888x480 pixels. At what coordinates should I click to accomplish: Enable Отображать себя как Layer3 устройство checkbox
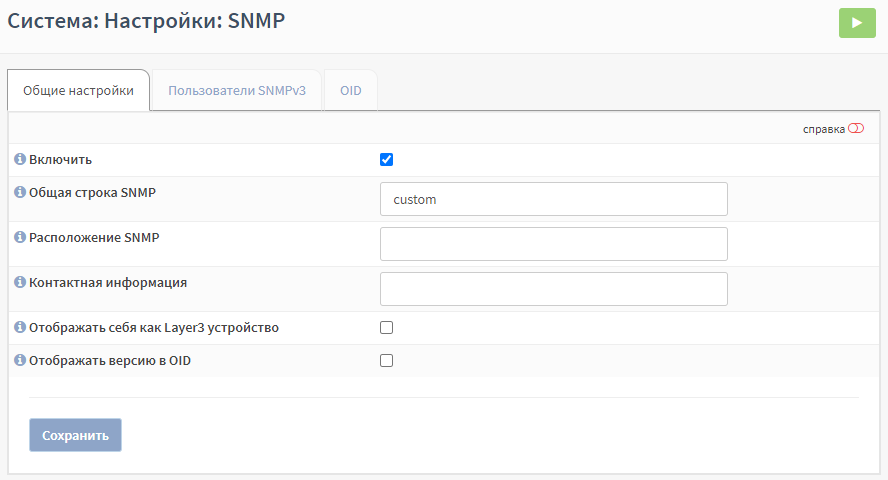386,327
